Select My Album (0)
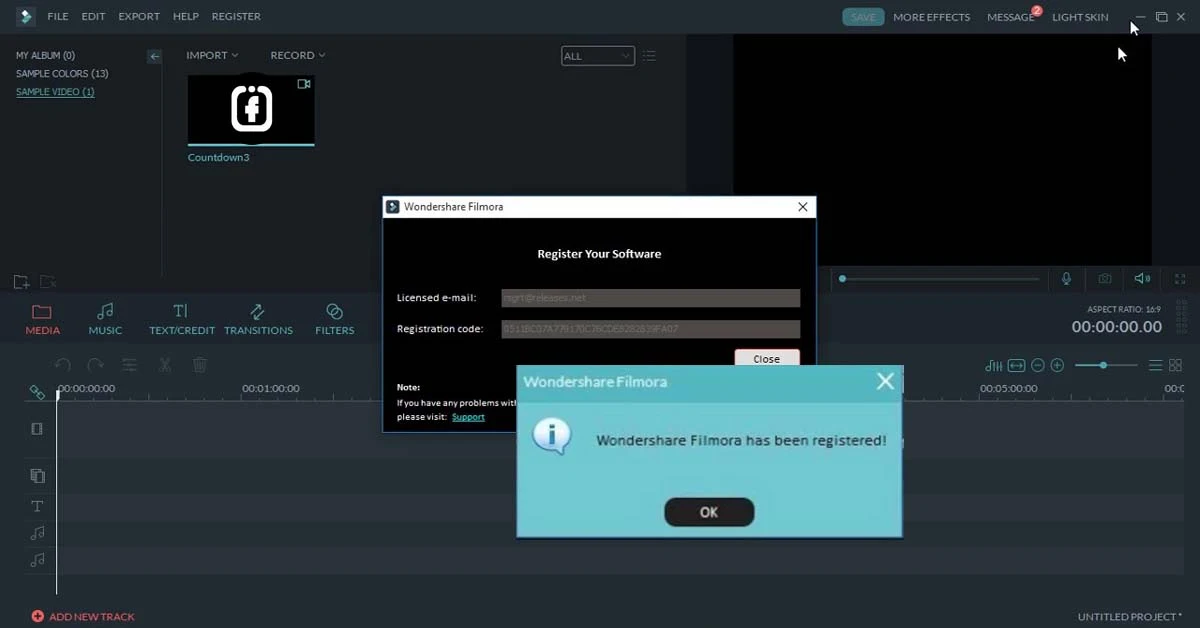 (45, 56)
